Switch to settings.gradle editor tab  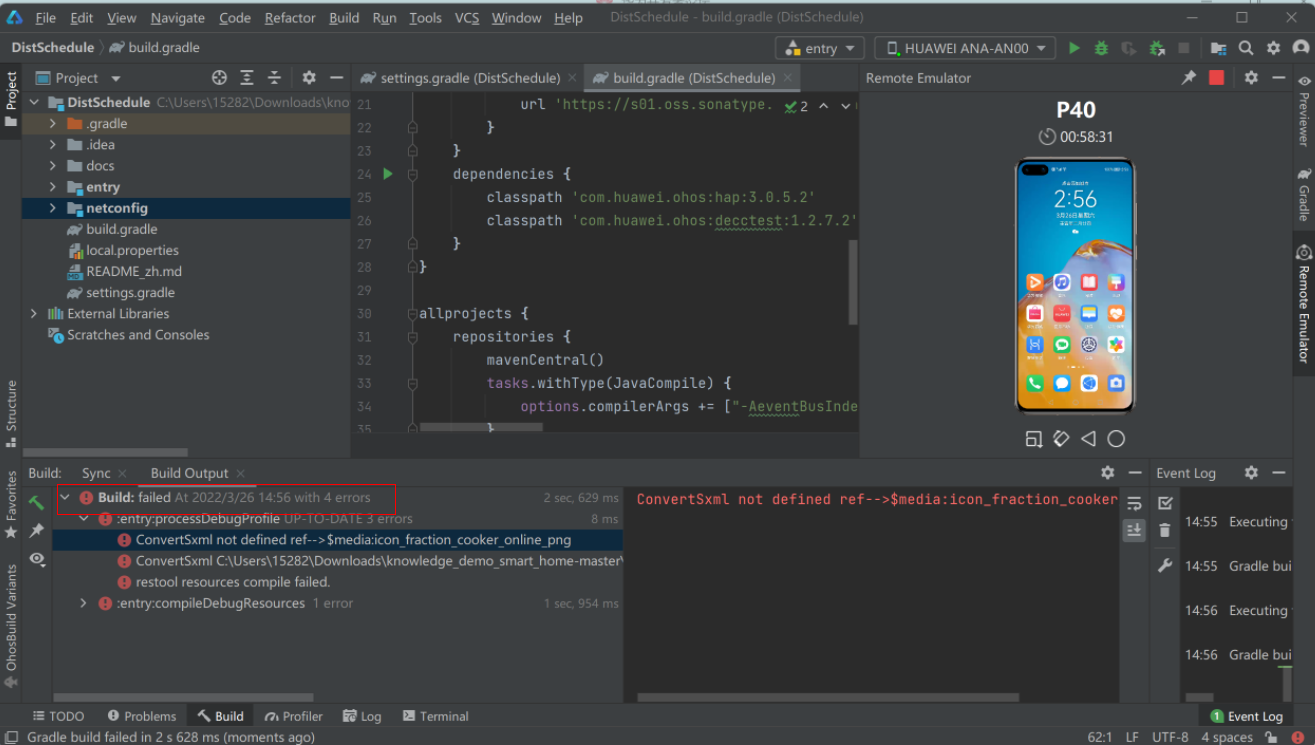pyautogui.click(x=469, y=78)
